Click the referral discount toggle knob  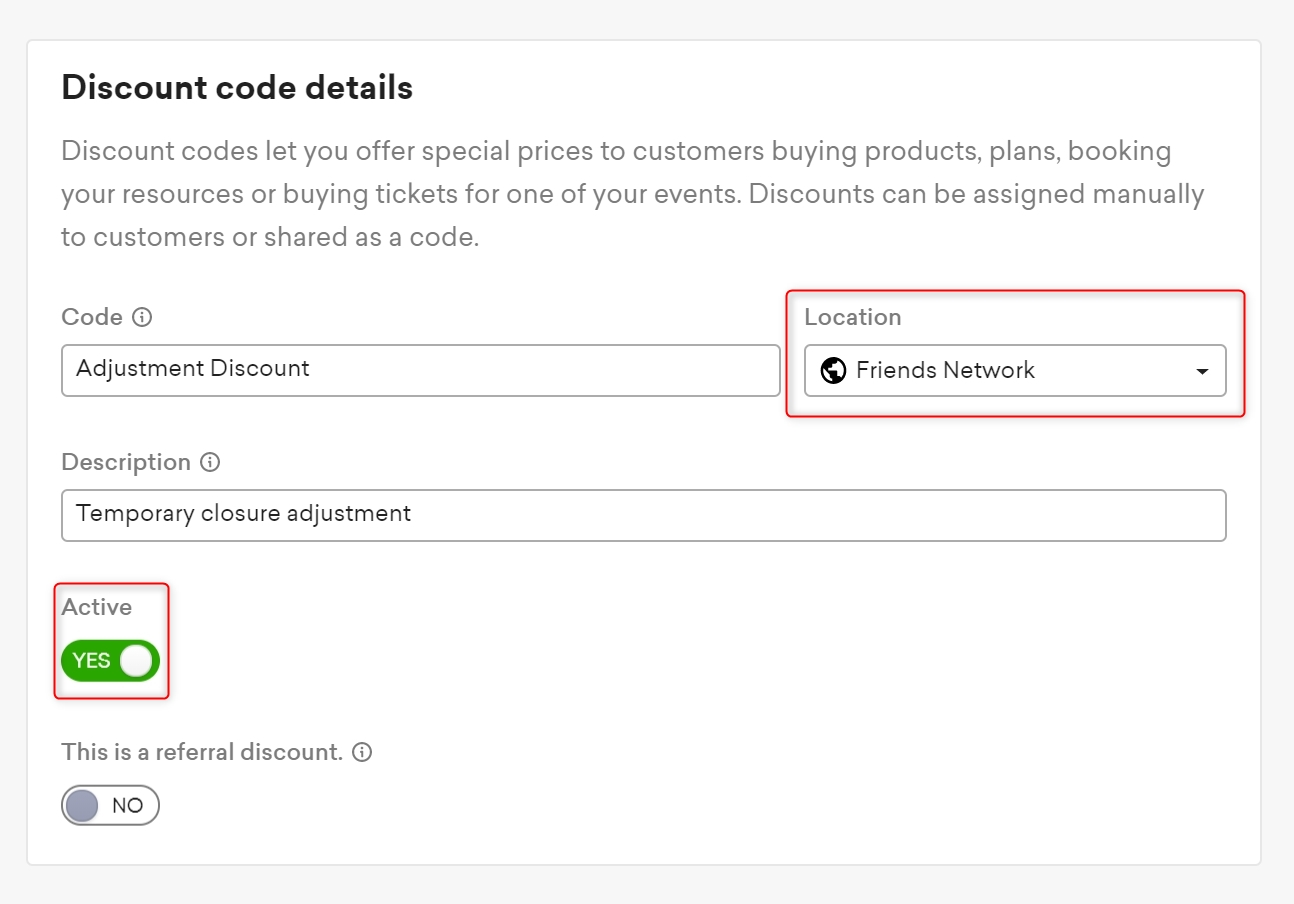[x=83, y=805]
